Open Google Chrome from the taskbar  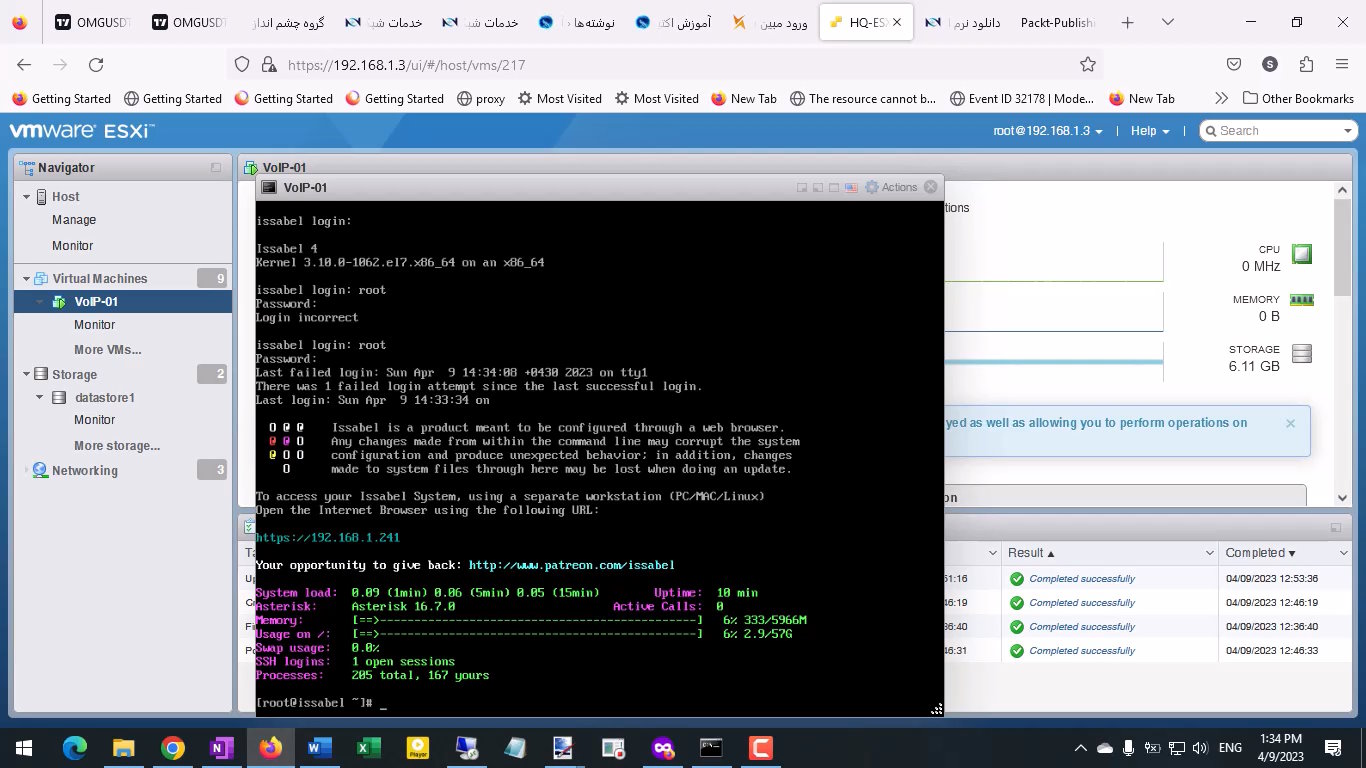point(173,747)
